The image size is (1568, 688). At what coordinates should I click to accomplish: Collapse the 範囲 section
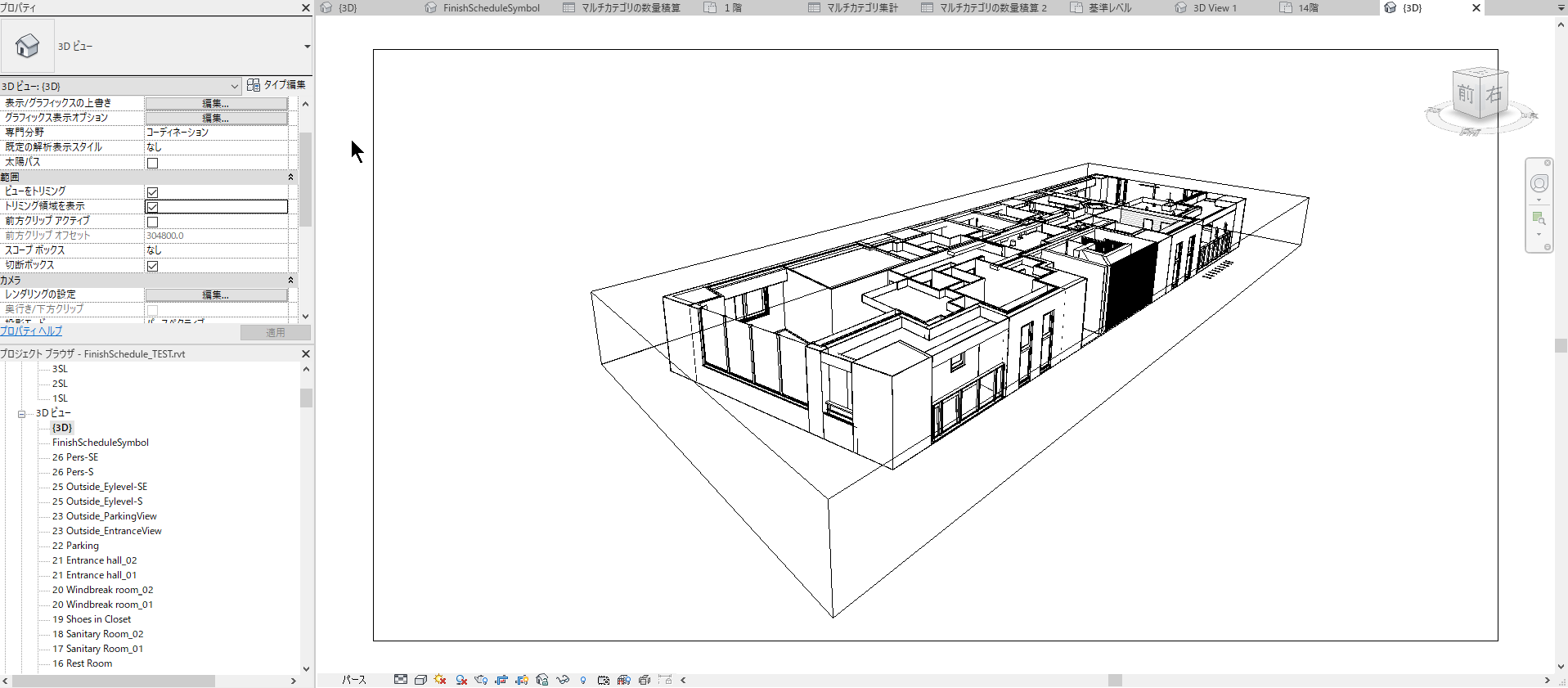point(290,177)
